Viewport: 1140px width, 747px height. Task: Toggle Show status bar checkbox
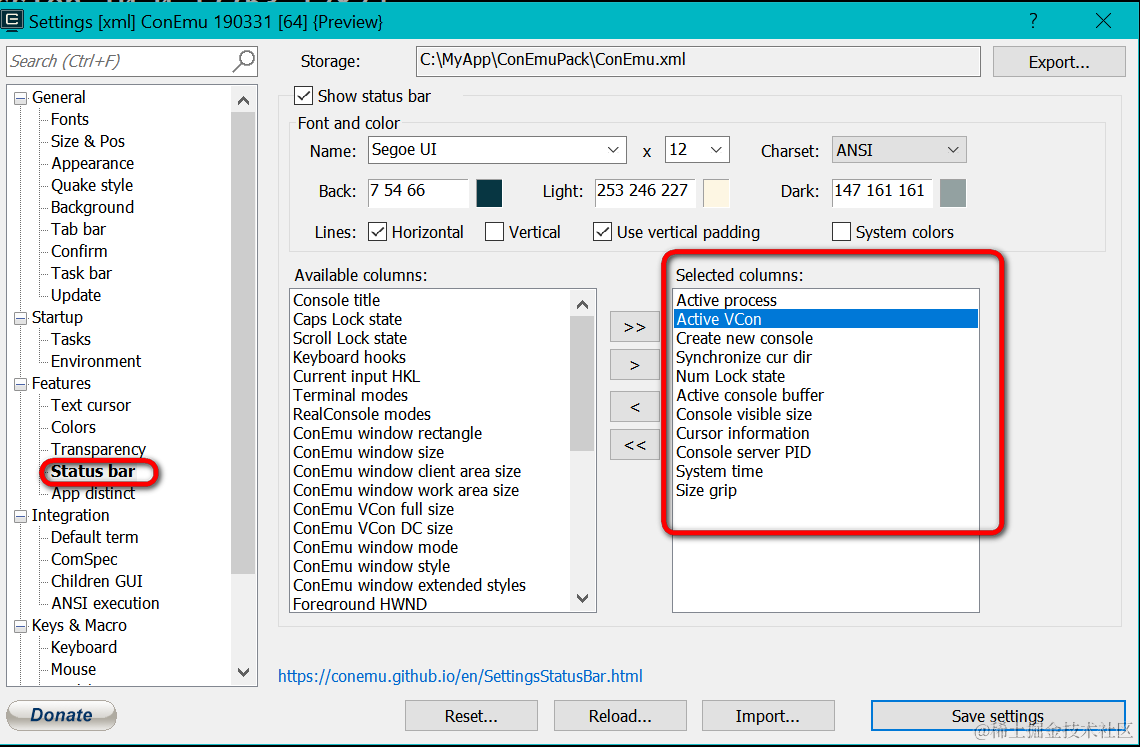click(x=304, y=96)
